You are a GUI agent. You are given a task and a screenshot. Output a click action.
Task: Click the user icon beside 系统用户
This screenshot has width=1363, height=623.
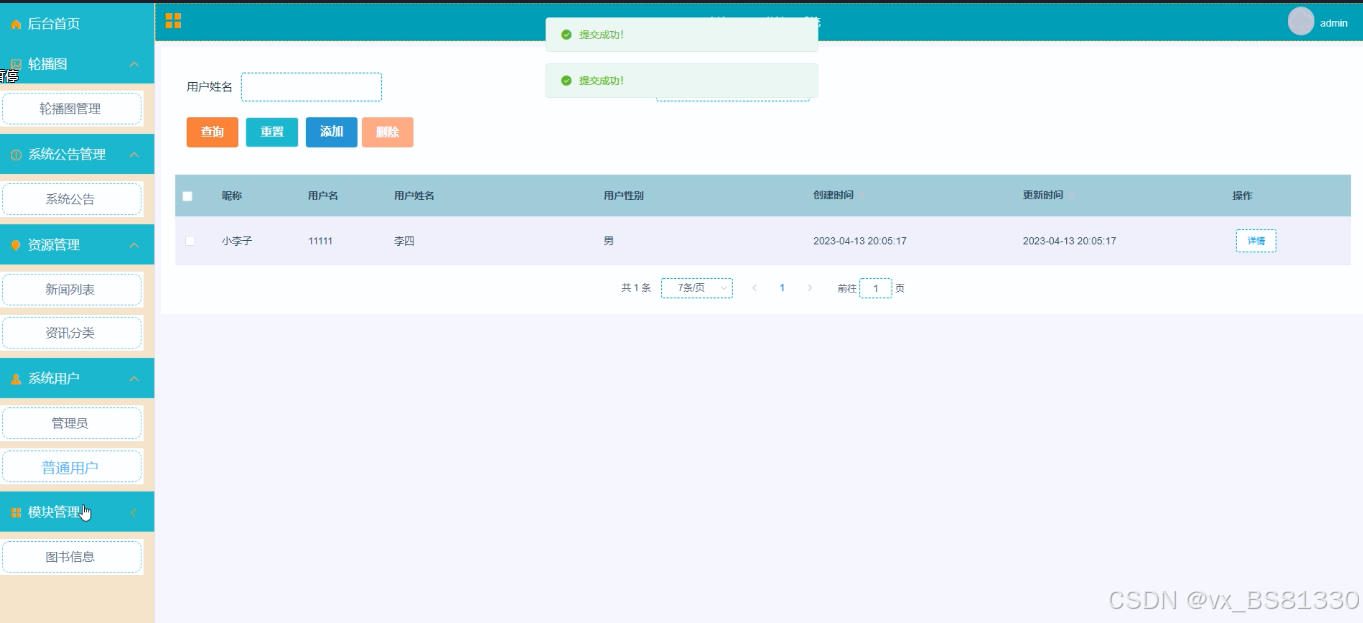point(16,379)
